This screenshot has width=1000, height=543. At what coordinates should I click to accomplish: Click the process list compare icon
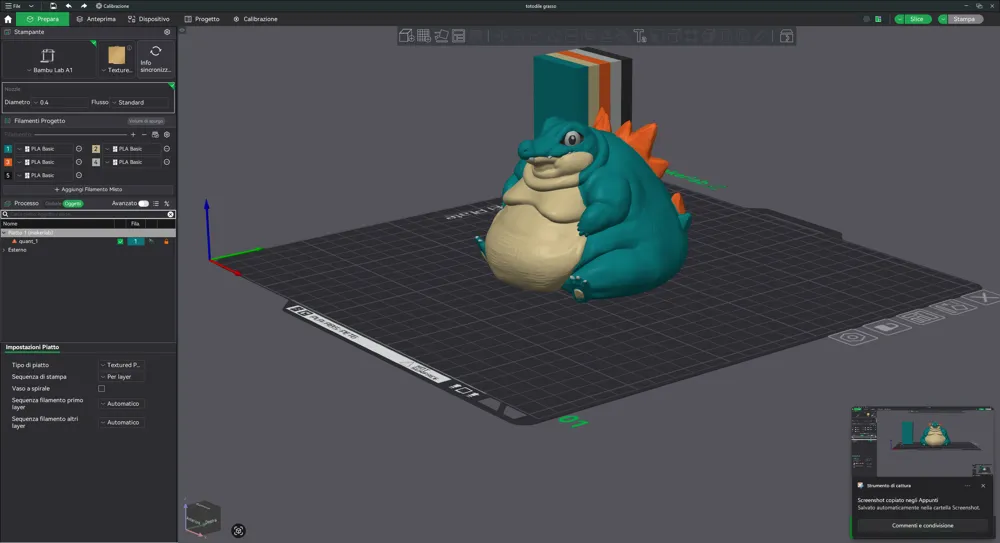(156, 204)
